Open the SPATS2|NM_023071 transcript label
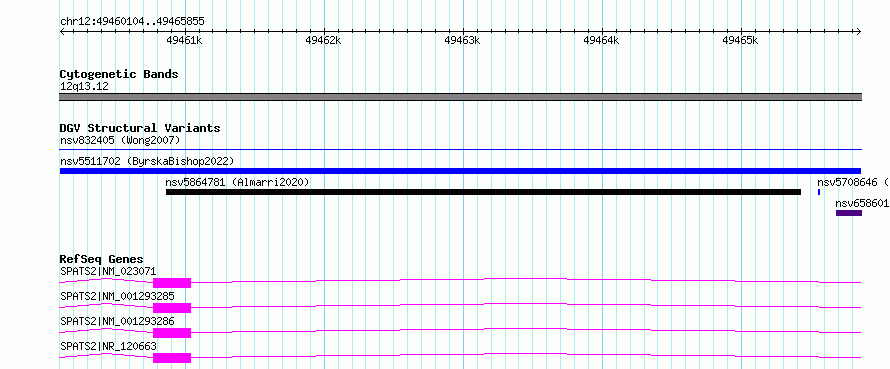890x369 pixels. (x=108, y=271)
